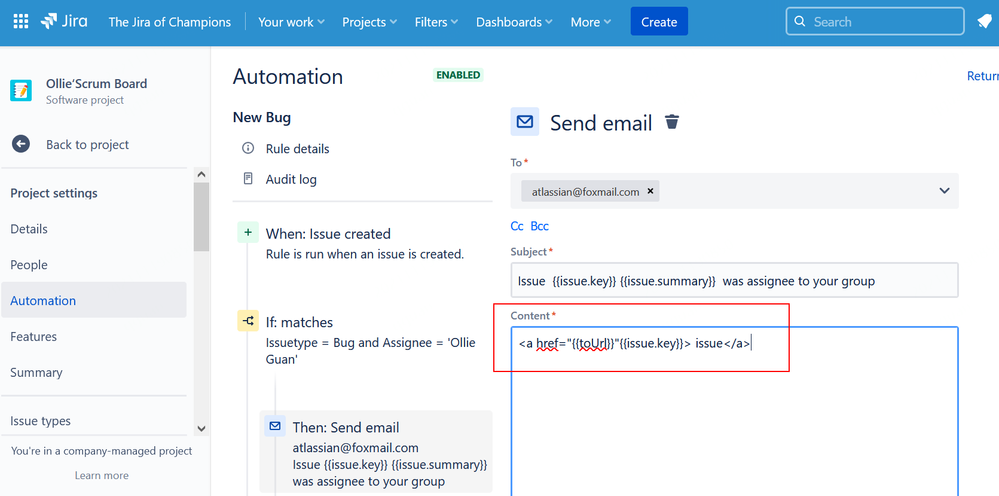
Task: Click the sidebar scrollbar thumb
Action: click(201, 216)
